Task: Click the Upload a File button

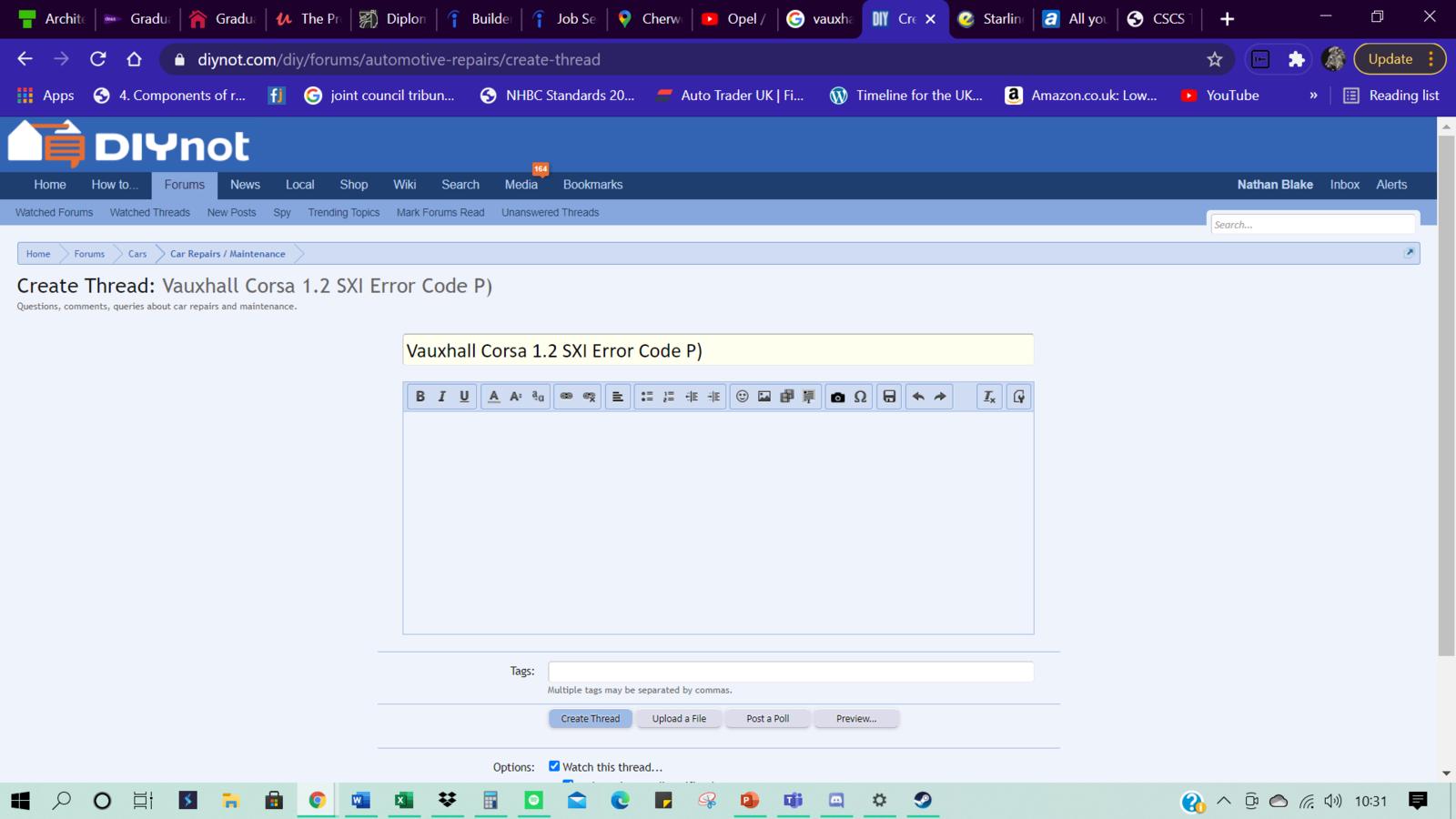Action: (679, 719)
